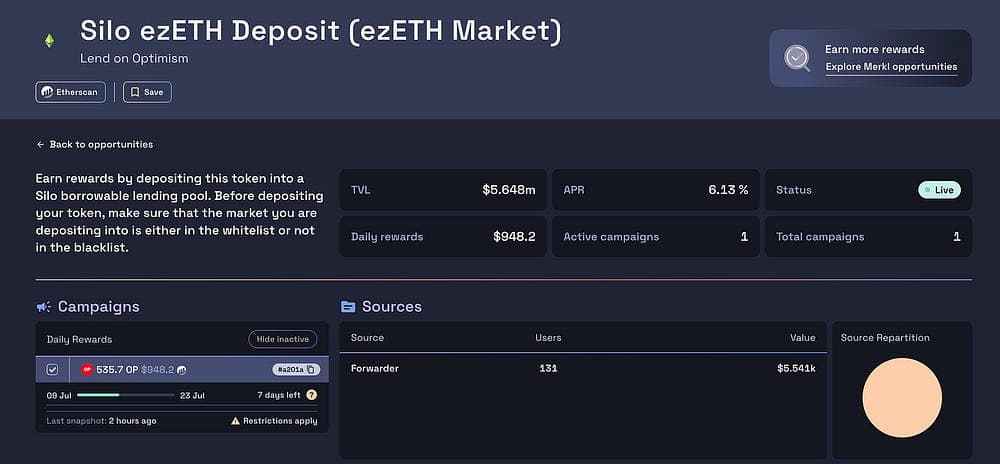Click the Hide inactive toggle button
The height and width of the screenshot is (464, 1000).
click(x=283, y=339)
